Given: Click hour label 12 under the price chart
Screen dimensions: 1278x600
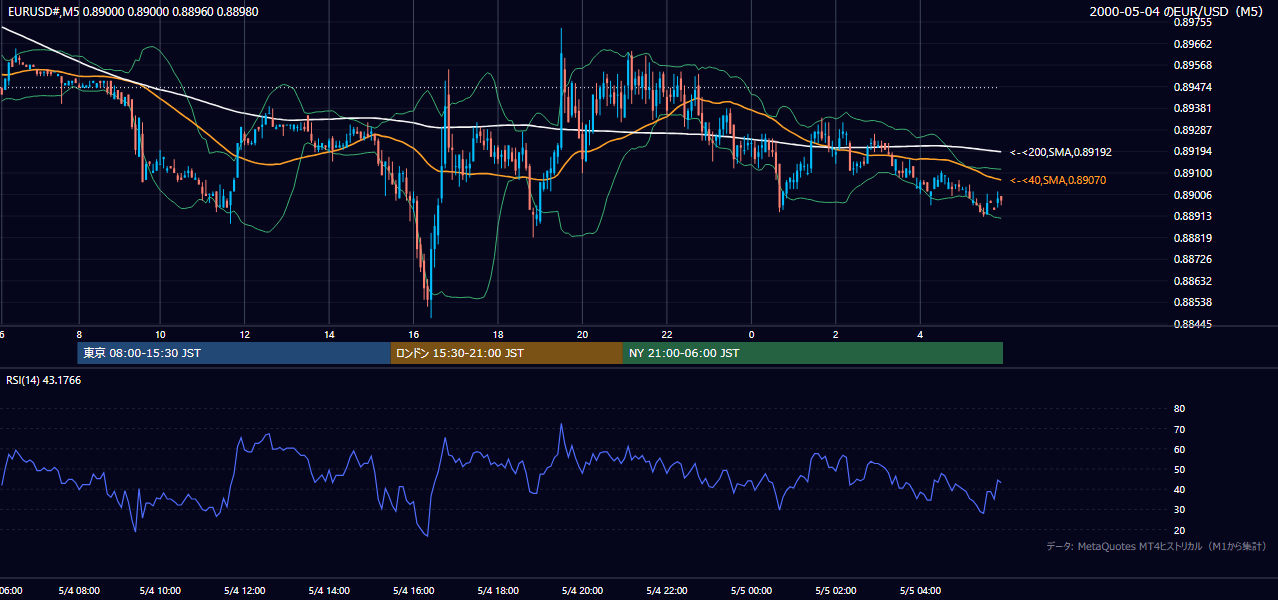Looking at the screenshot, I should click(244, 334).
